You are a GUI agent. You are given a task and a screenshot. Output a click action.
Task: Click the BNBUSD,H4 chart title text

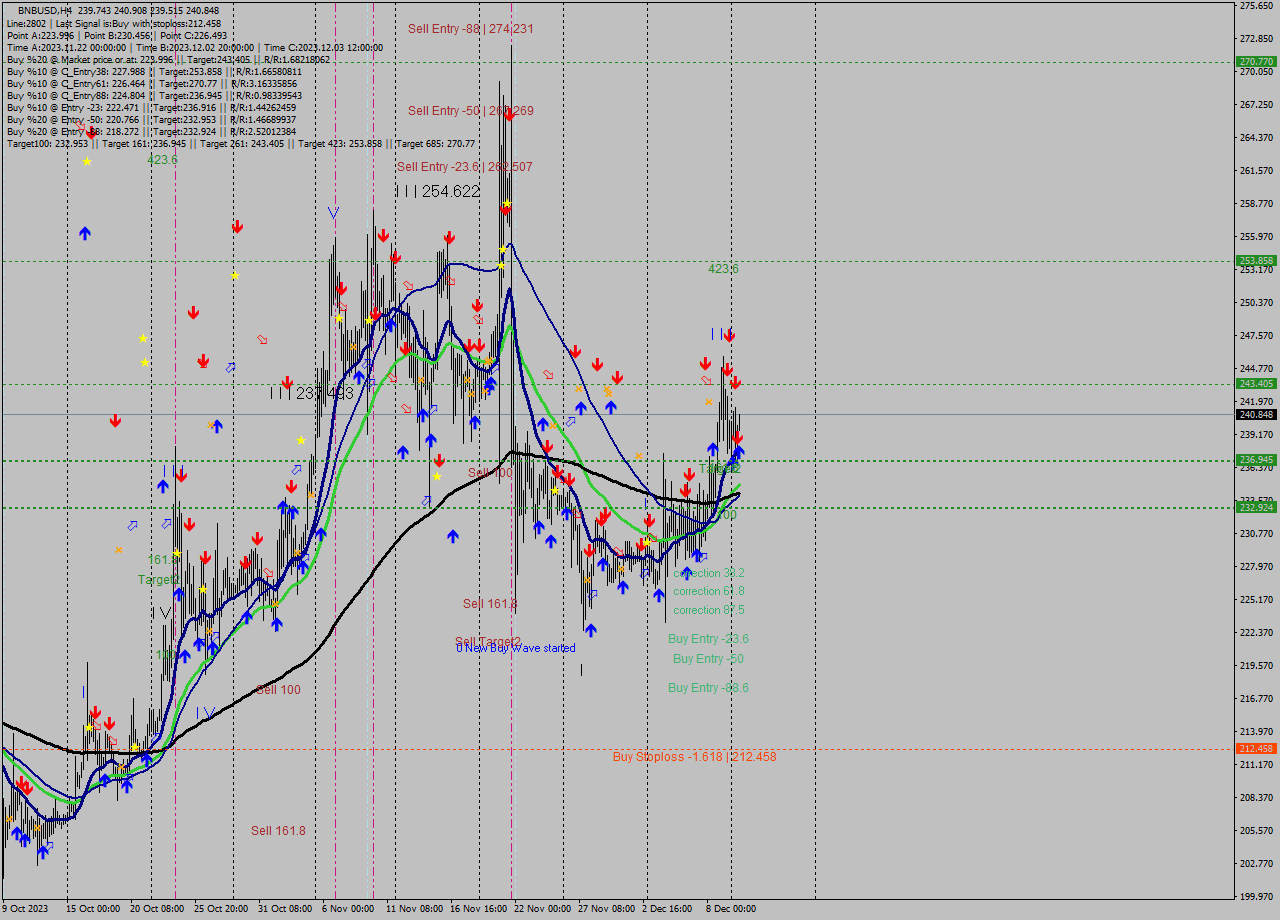click(x=38, y=6)
